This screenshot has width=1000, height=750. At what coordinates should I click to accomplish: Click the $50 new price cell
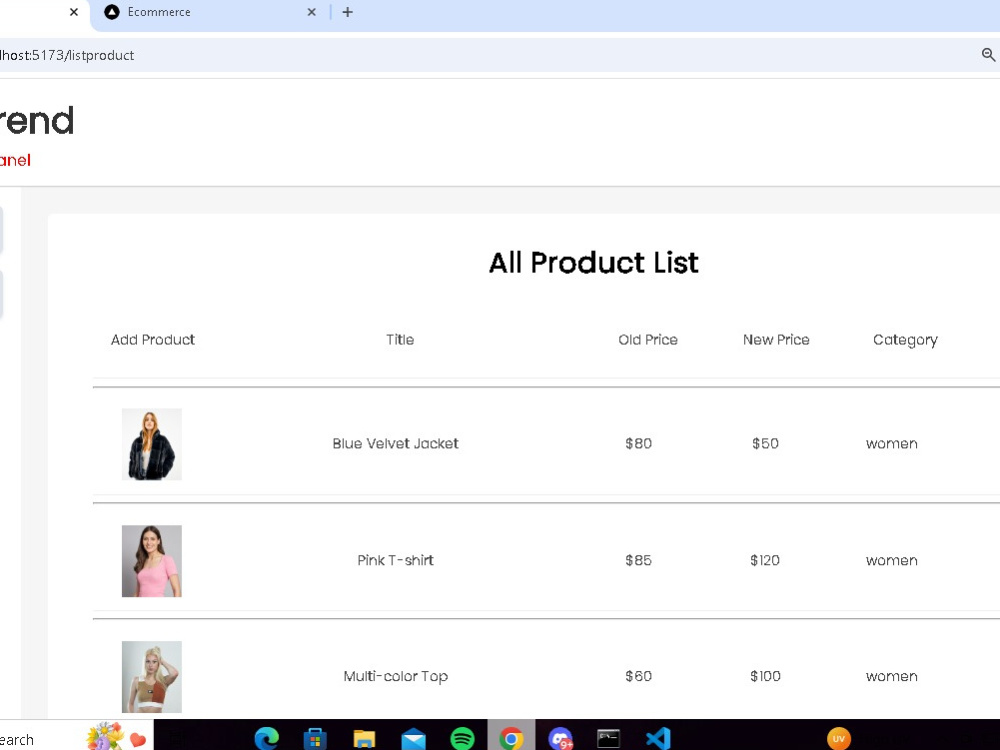coord(765,444)
